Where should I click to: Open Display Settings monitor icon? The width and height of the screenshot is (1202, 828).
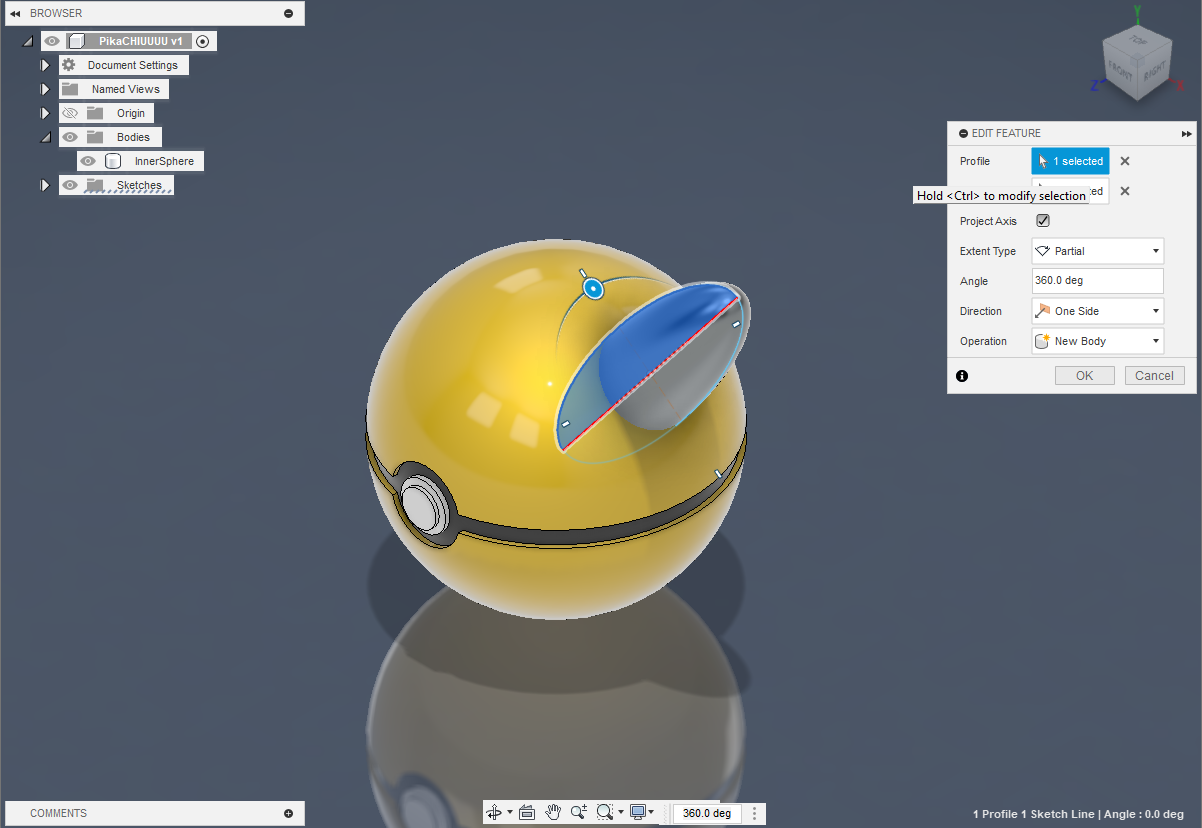pyautogui.click(x=637, y=813)
